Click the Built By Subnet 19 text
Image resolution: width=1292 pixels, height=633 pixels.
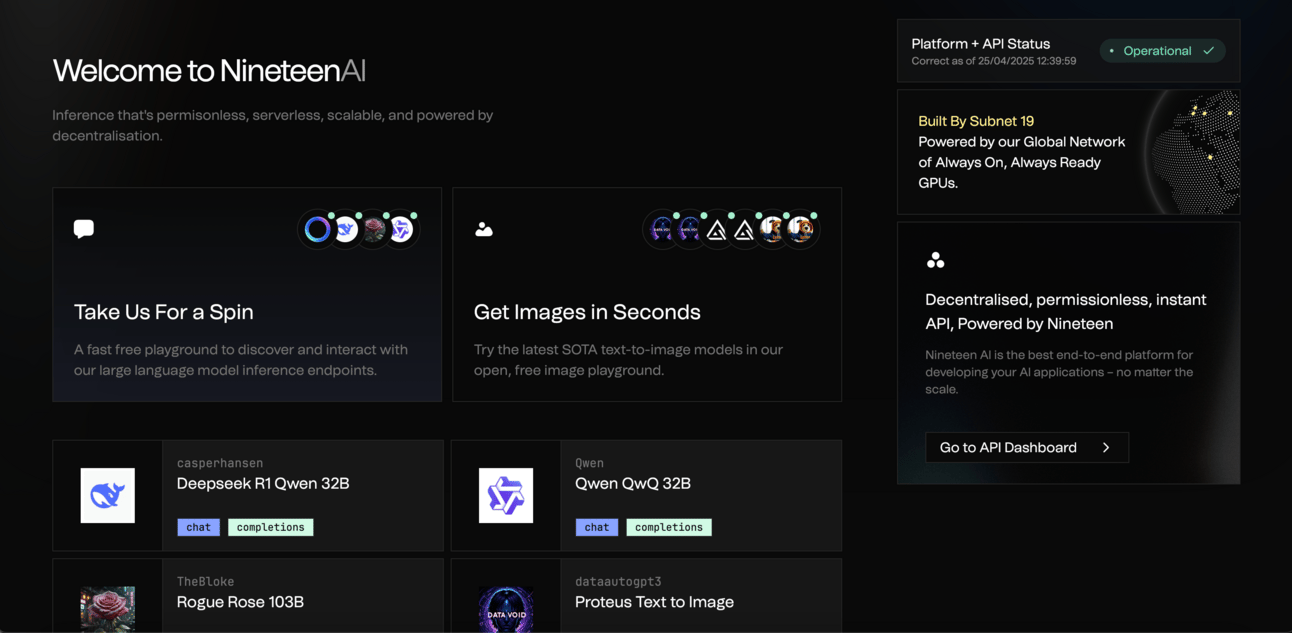point(976,121)
